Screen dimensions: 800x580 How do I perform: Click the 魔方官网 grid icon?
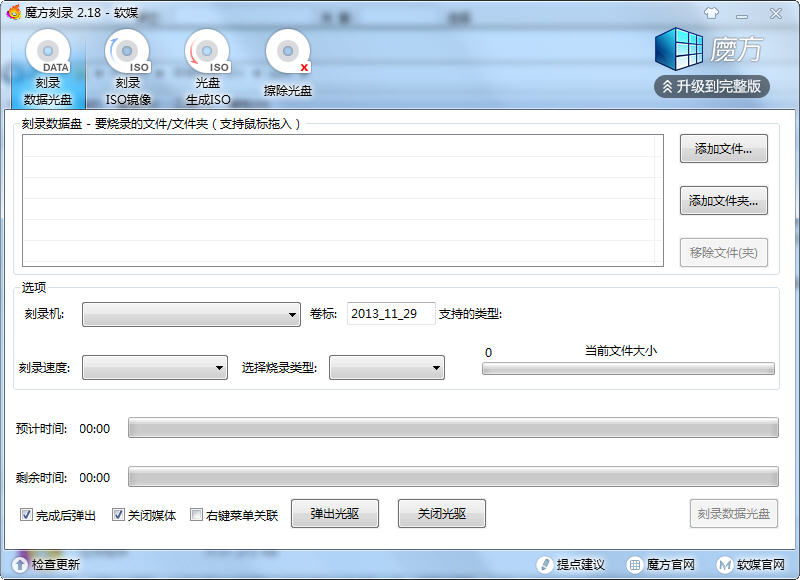(634, 564)
